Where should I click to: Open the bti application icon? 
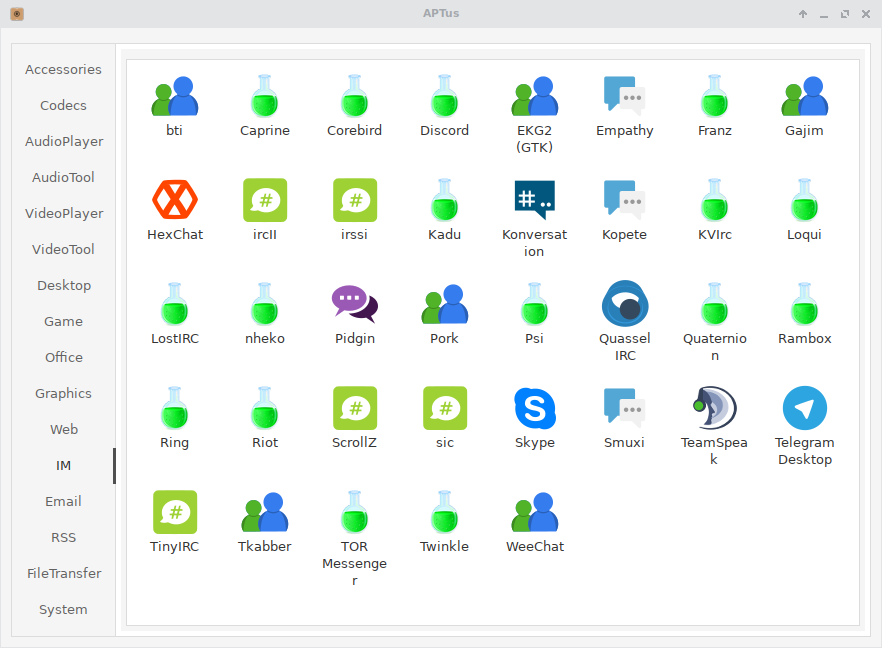[x=174, y=96]
